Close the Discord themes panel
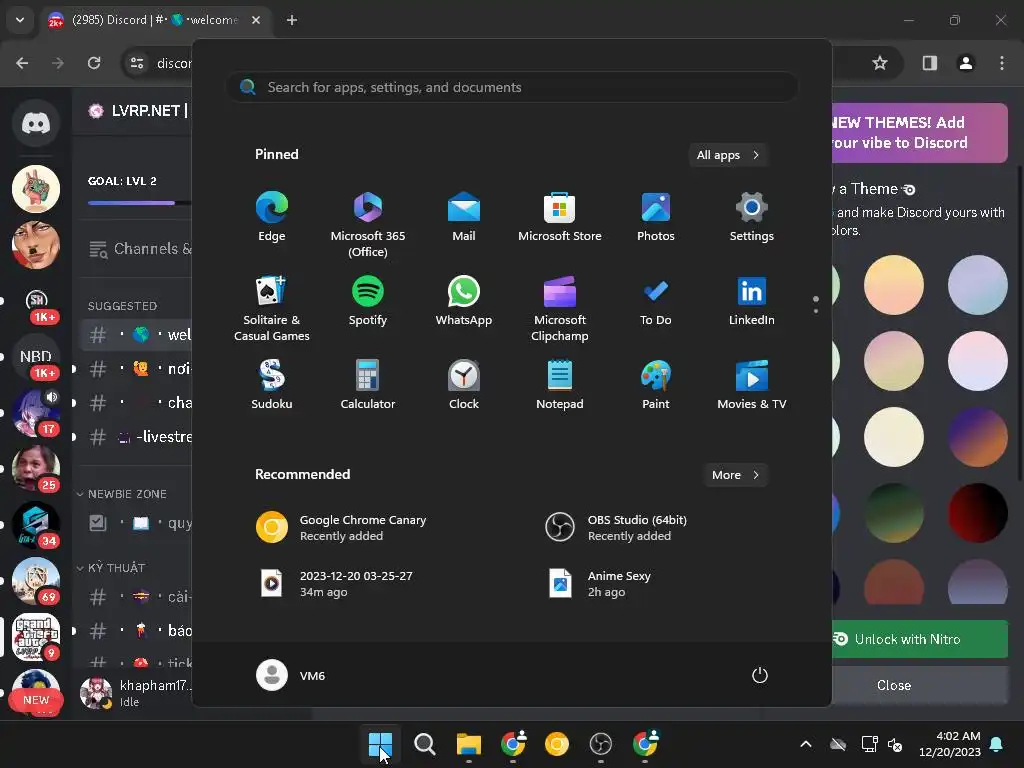The width and height of the screenshot is (1024, 768). tap(919, 685)
